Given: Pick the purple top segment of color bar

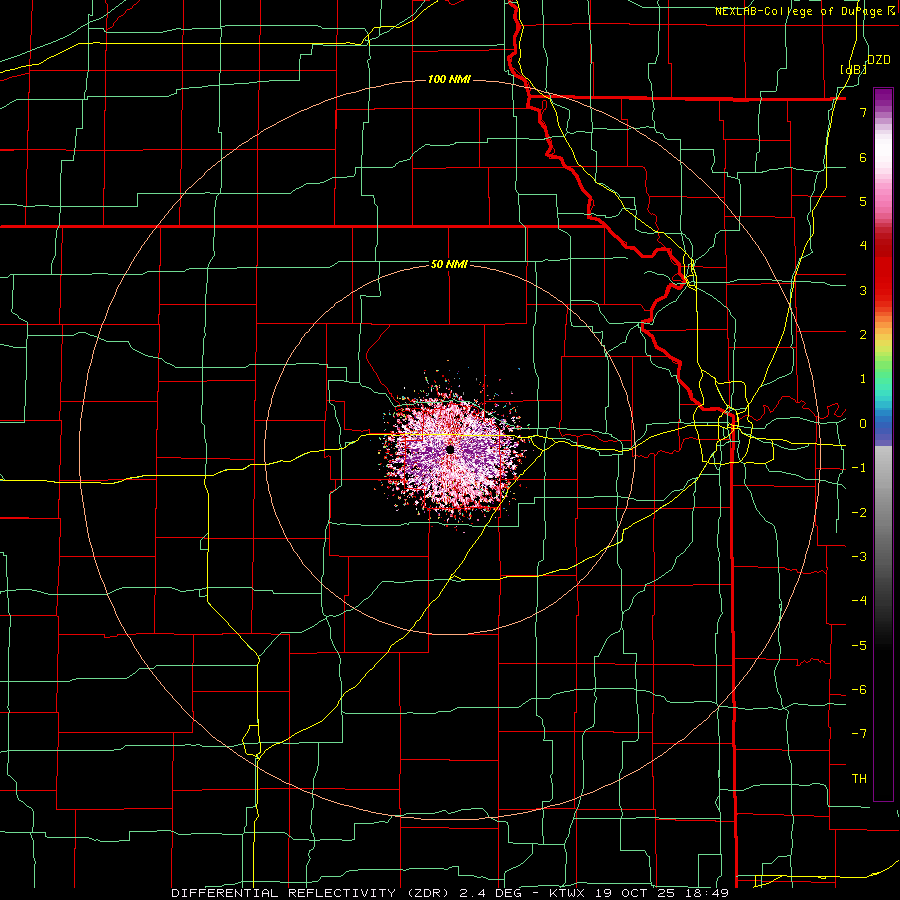Looking at the screenshot, I should click(883, 96).
